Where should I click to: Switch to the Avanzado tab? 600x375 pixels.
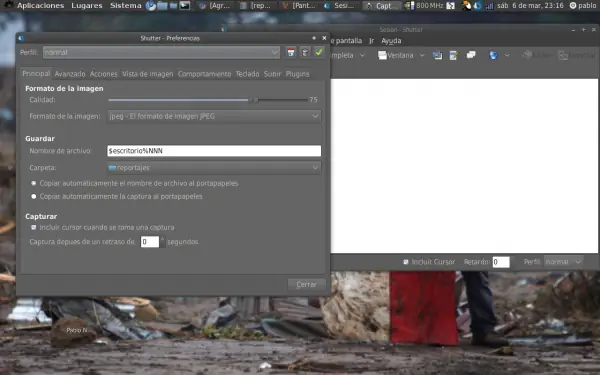coord(70,74)
